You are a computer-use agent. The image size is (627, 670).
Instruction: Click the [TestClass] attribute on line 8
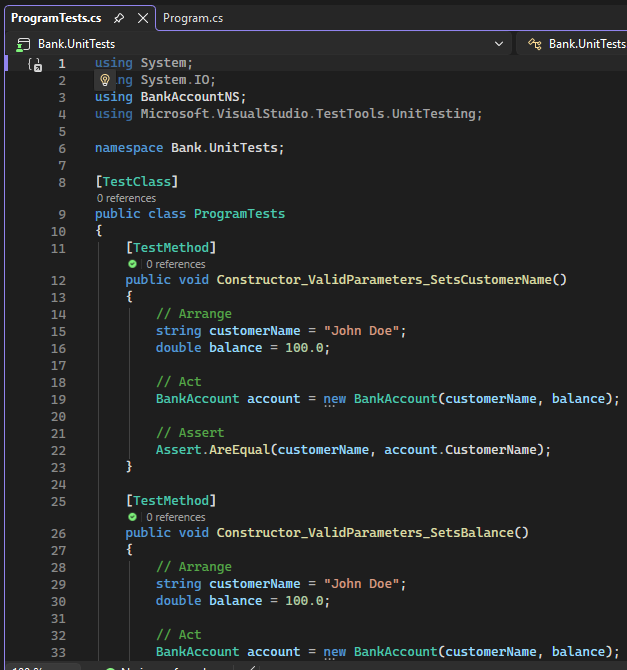(137, 182)
